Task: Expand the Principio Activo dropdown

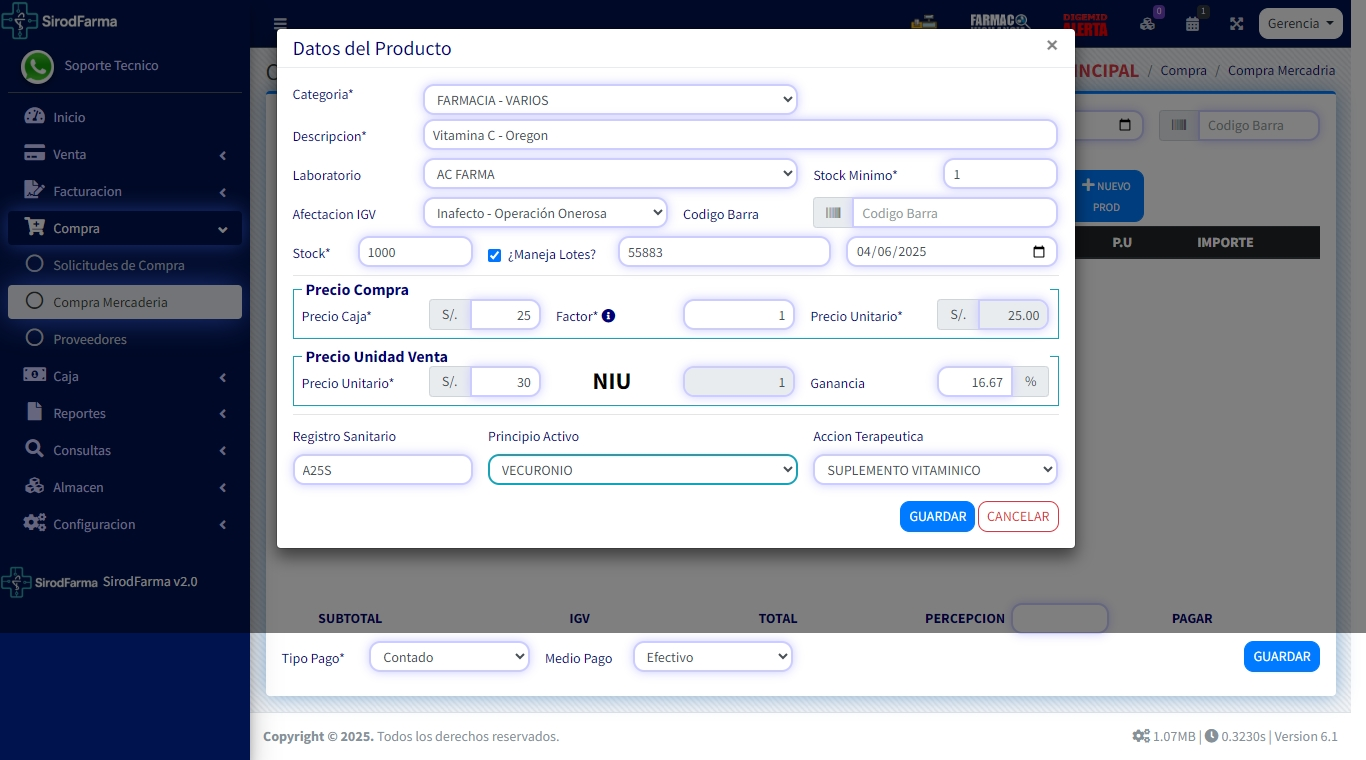Action: point(642,470)
